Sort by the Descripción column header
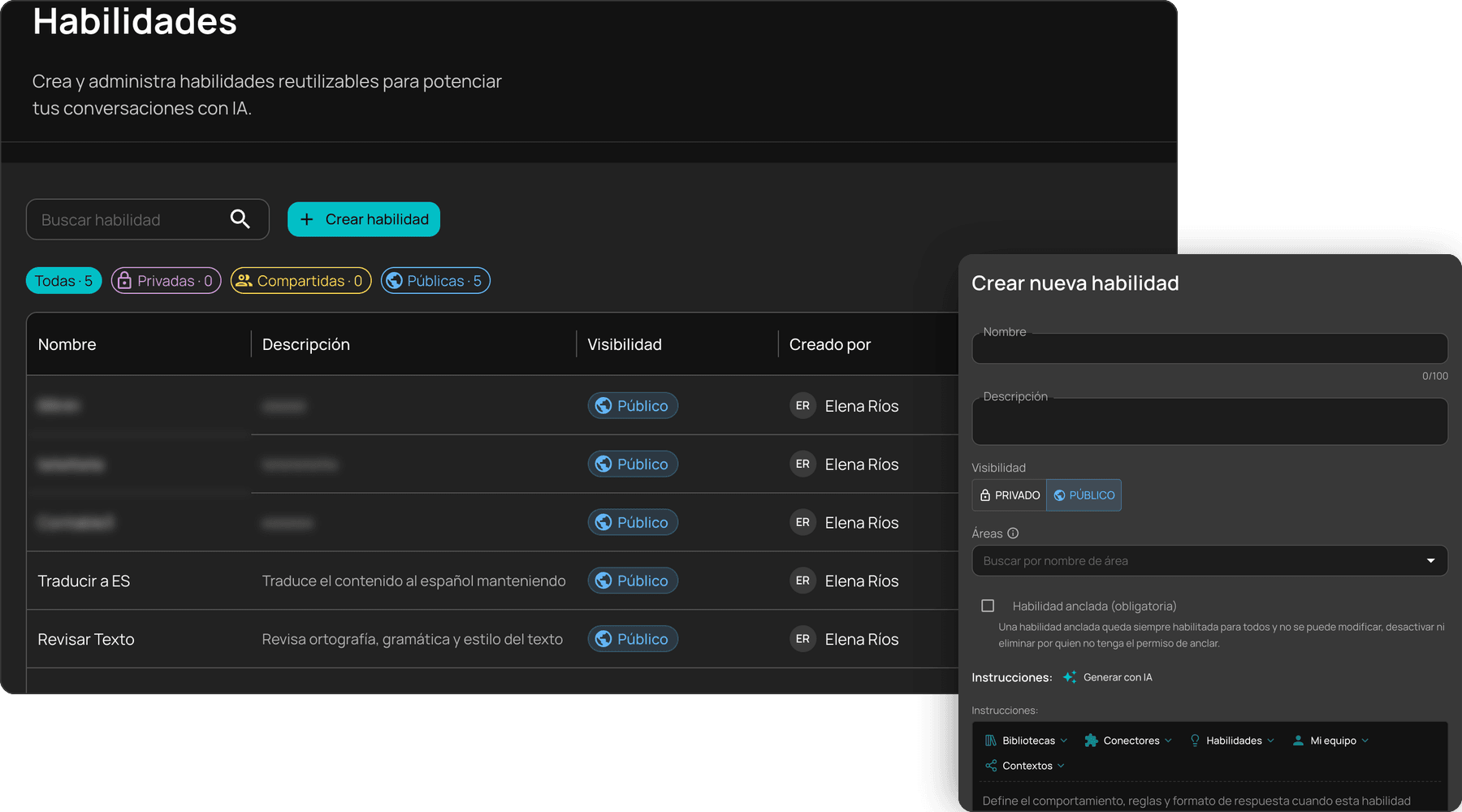 306,344
